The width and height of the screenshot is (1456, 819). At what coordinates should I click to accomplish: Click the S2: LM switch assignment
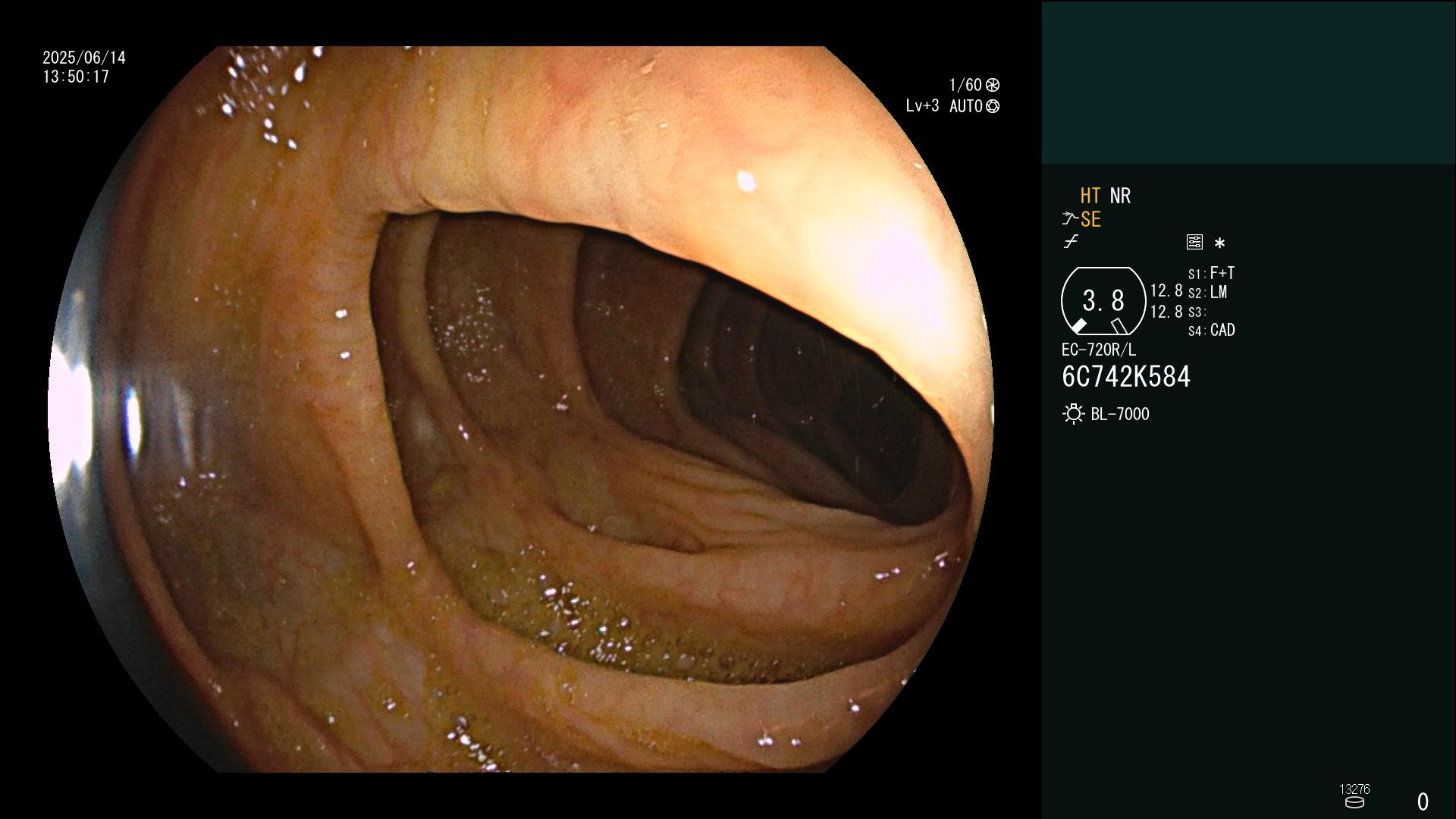[x=1208, y=293]
